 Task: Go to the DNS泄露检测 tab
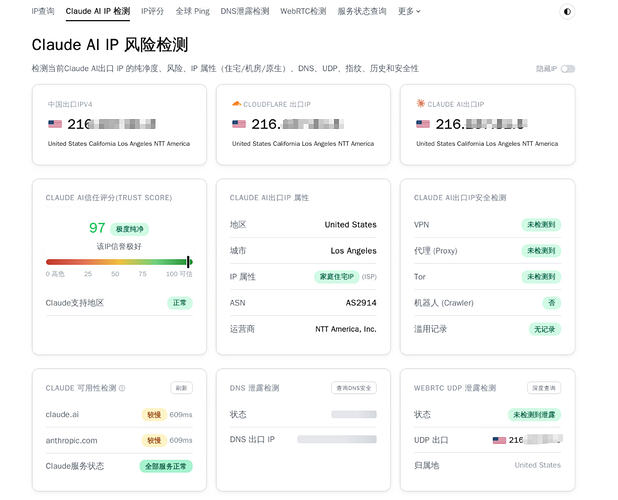[x=245, y=11]
